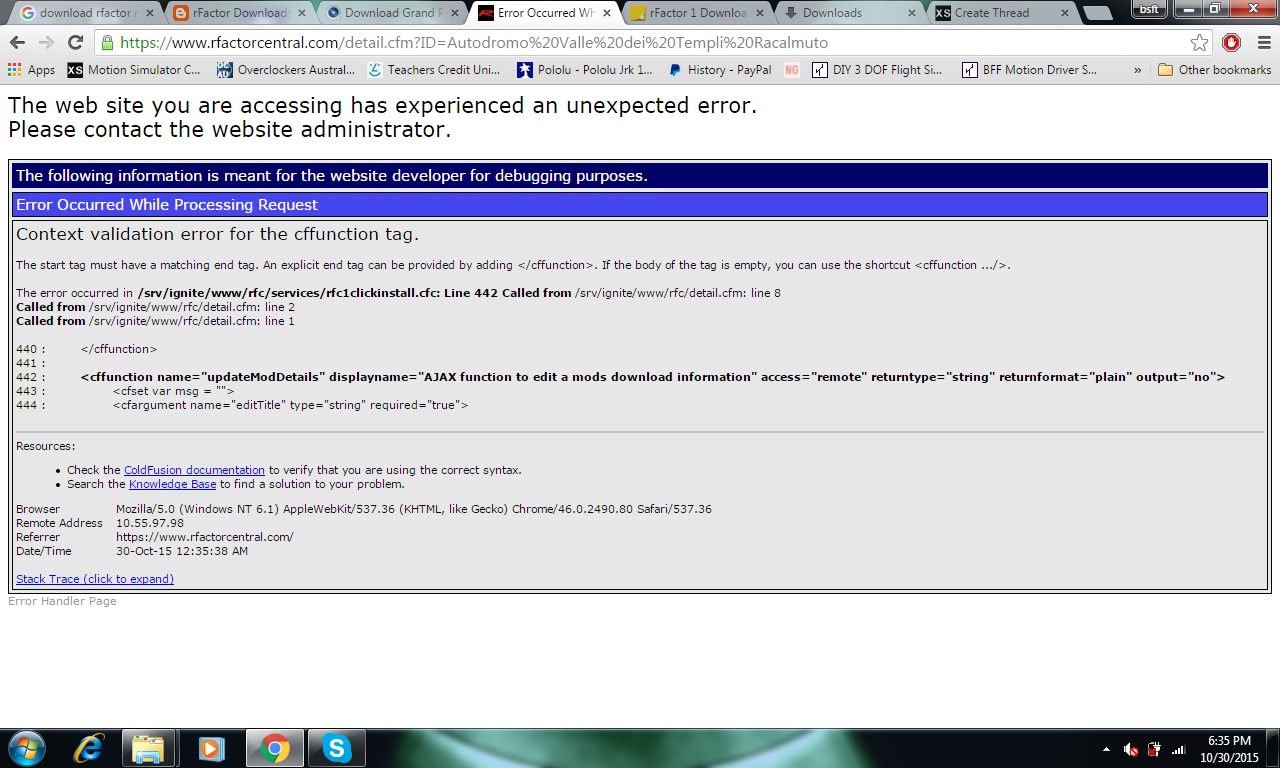
Task: Close the Create Thread tab
Action: point(1064,13)
